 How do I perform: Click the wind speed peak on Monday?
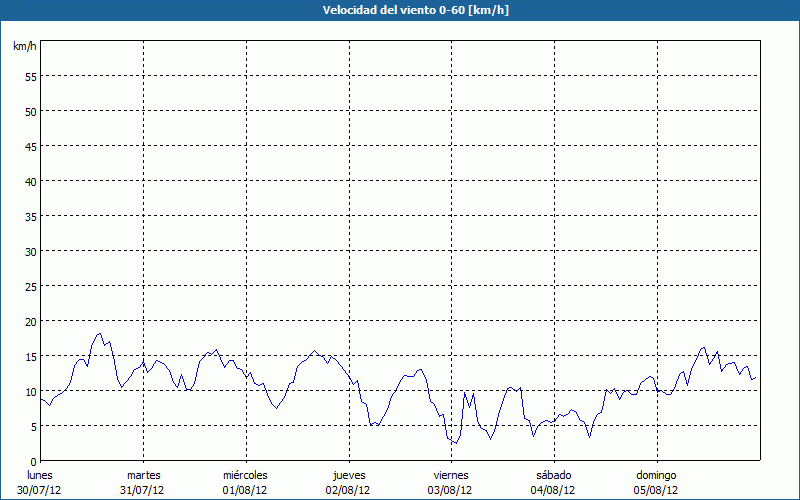99,334
